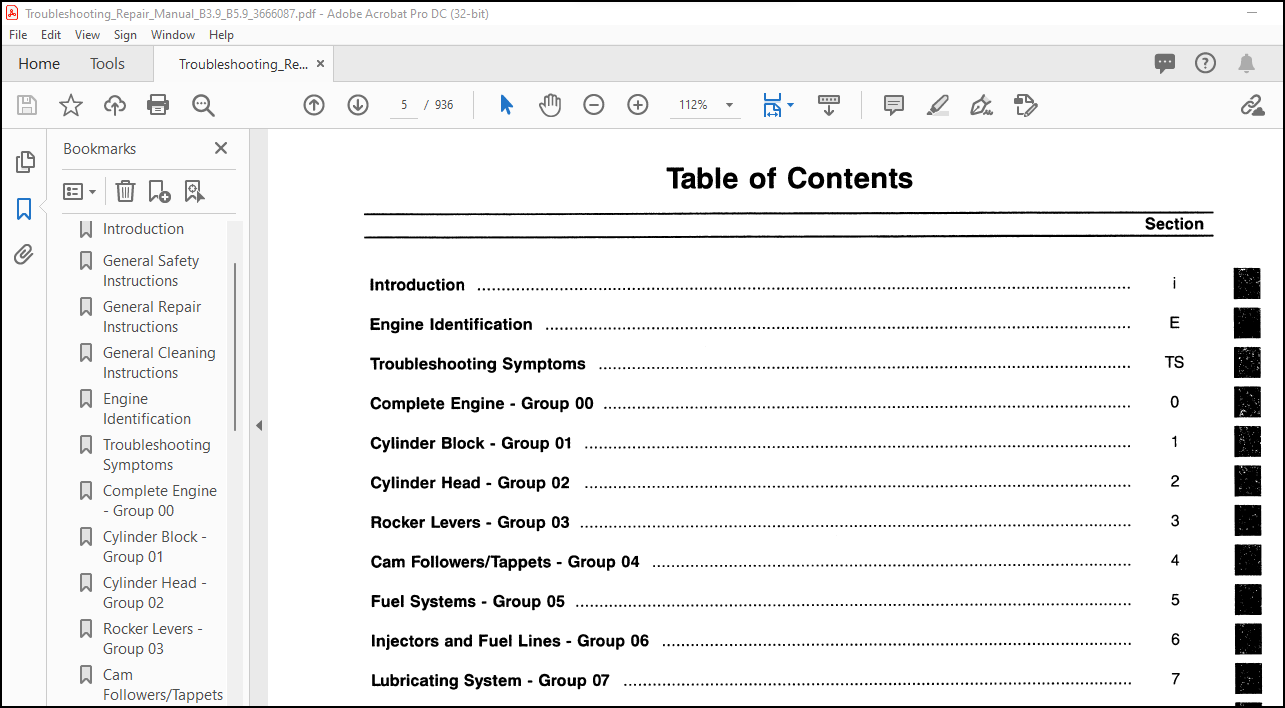Image resolution: width=1285 pixels, height=708 pixels.
Task: Open Cam Followers/Tappets bookmark
Action: pyautogui.click(x=163, y=685)
